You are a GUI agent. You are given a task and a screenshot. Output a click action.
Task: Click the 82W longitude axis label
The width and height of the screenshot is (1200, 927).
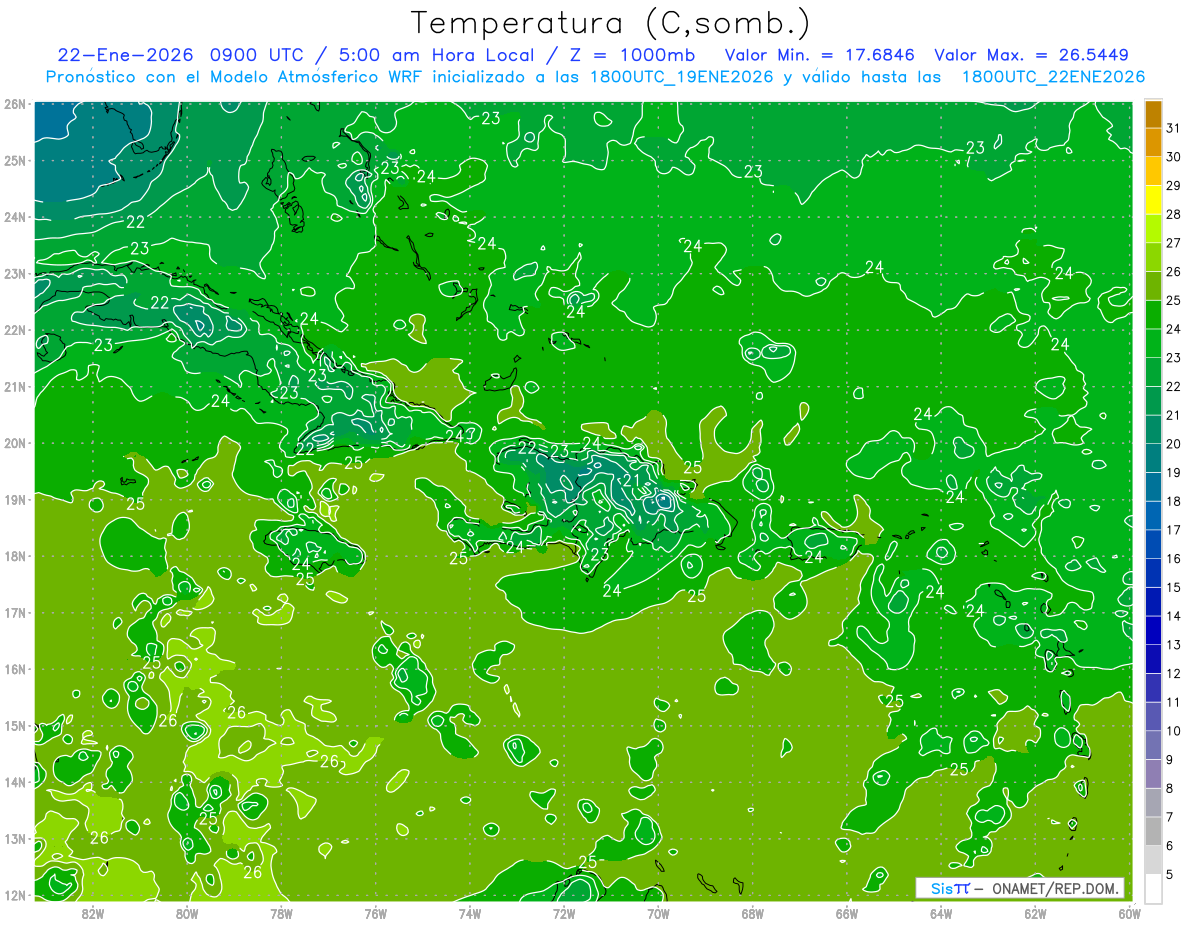click(93, 913)
